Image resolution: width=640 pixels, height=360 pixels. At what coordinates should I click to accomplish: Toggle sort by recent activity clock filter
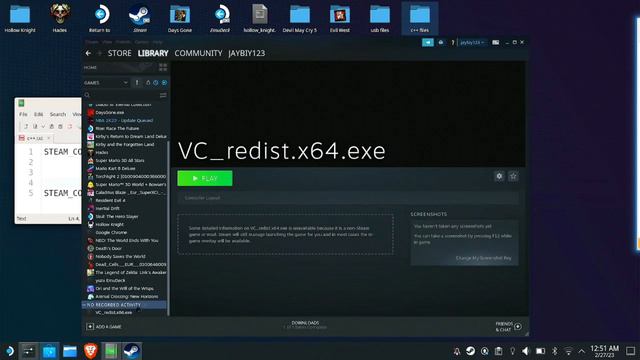156,82
